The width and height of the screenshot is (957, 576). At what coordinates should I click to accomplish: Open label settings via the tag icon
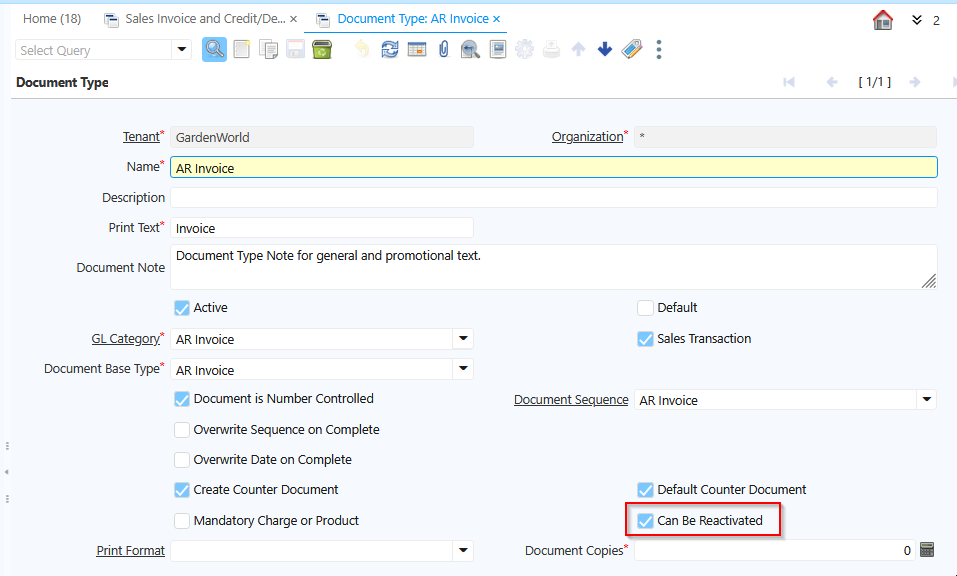[632, 49]
